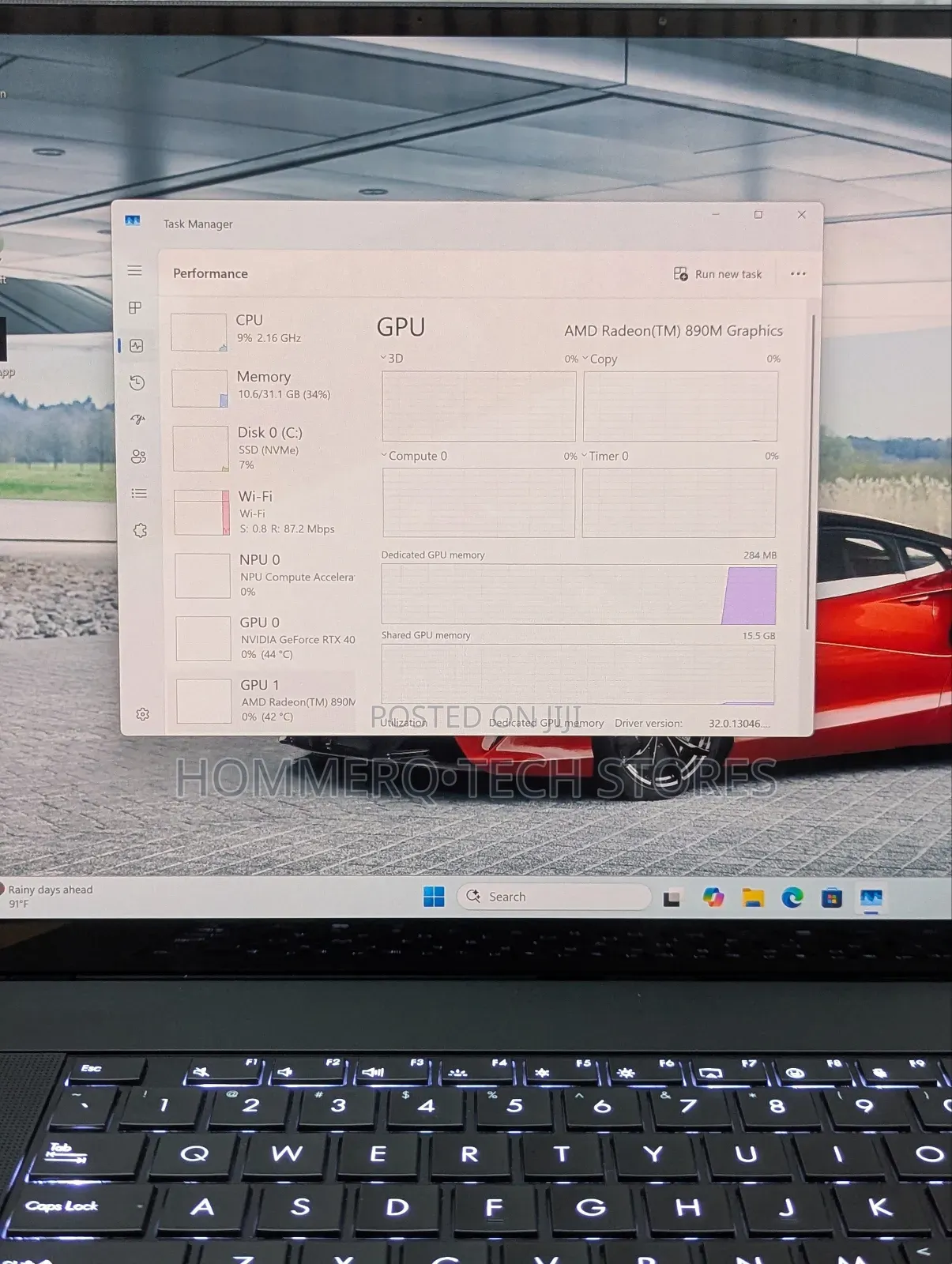Select the Performance page icon in sidebar
Viewport: 952px width, 1264px height.
tap(137, 345)
